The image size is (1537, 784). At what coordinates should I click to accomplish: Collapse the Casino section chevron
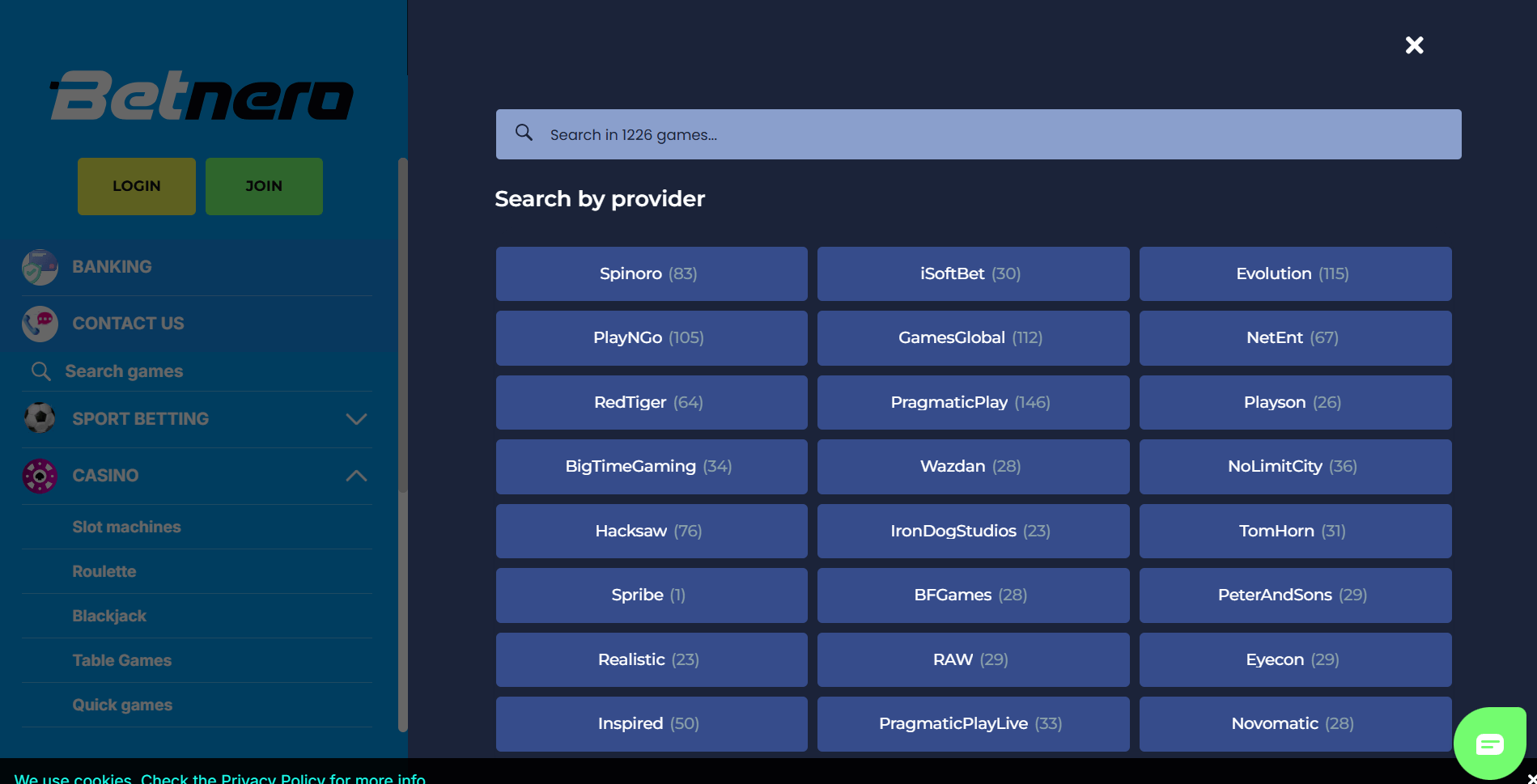click(356, 476)
